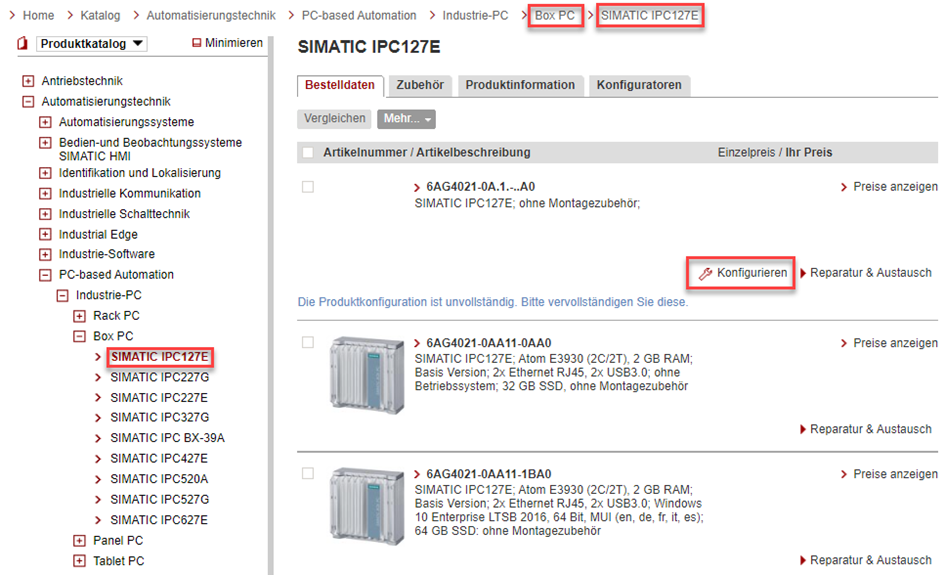Screen dimensions: 945x575
Task: Click arrow icon beside SIMATIC IPC427E
Action: coord(98,459)
